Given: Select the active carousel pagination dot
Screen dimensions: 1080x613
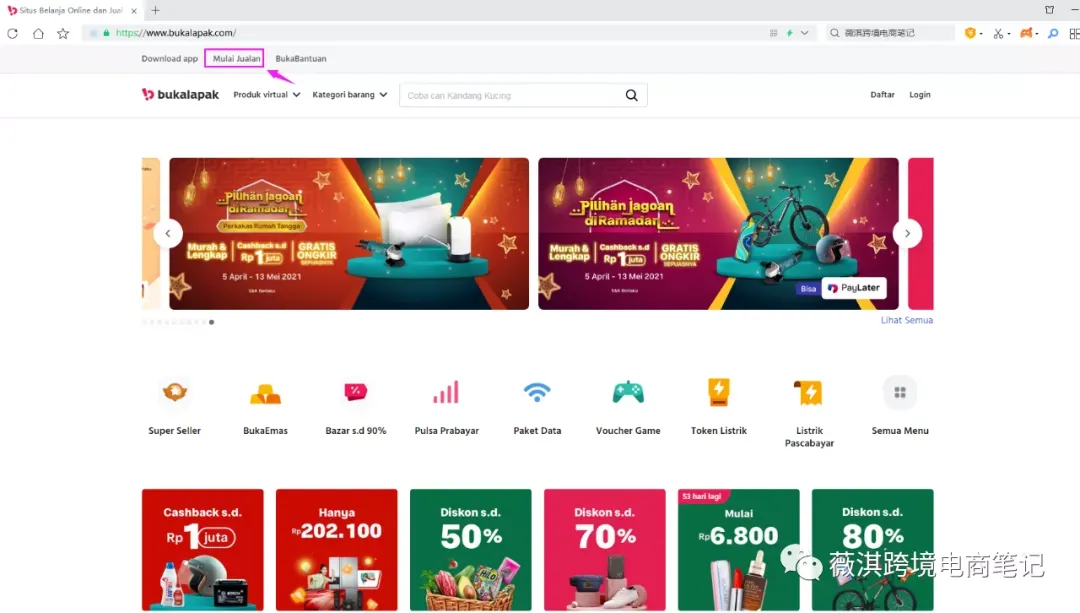Looking at the screenshot, I should [211, 322].
